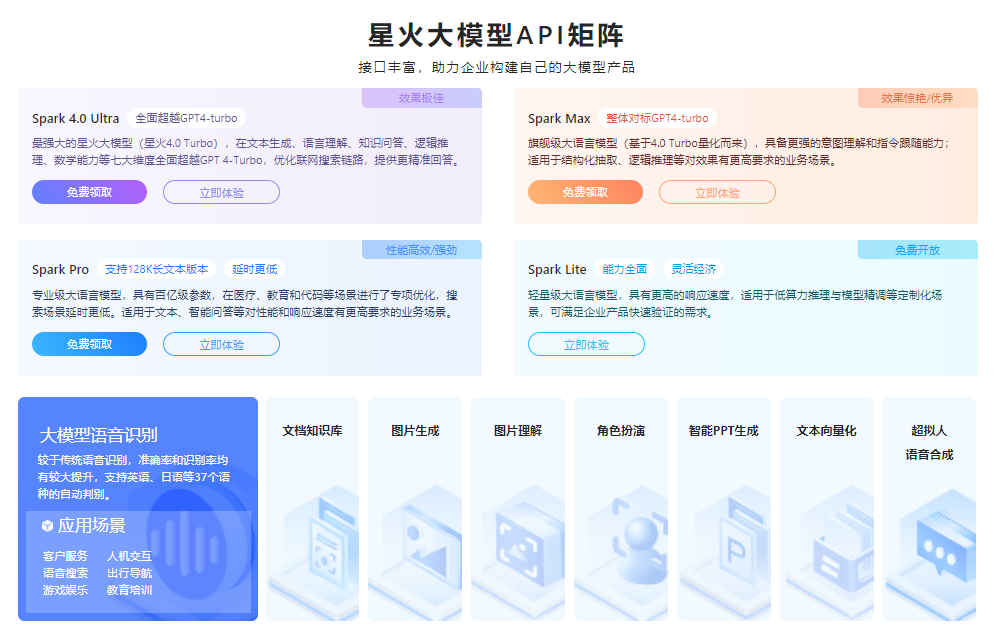Click the 性能高效/强劲 corner badge

pos(421,250)
